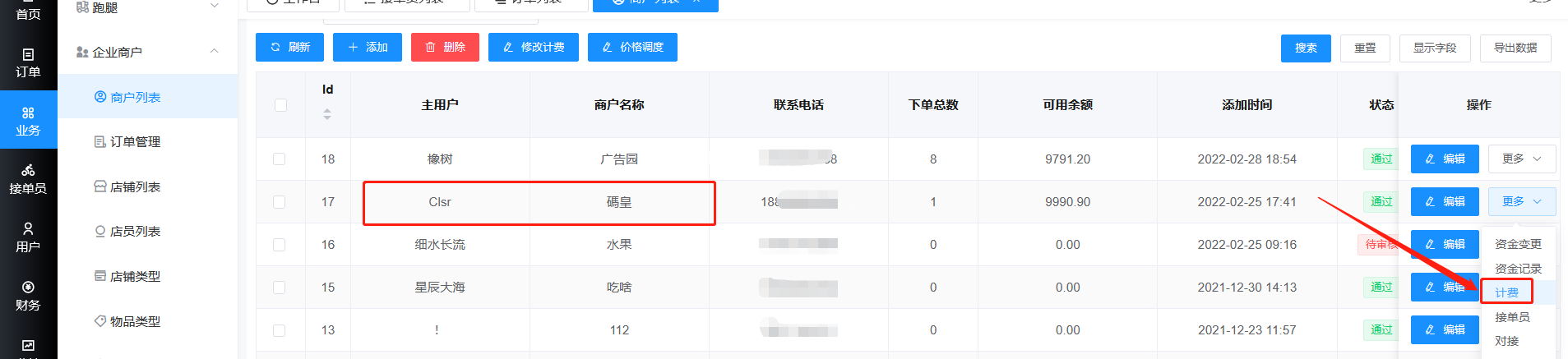Collapse the 企业商户 menu group
Image resolution: width=1568 pixels, height=359 pixels.
coord(148,52)
